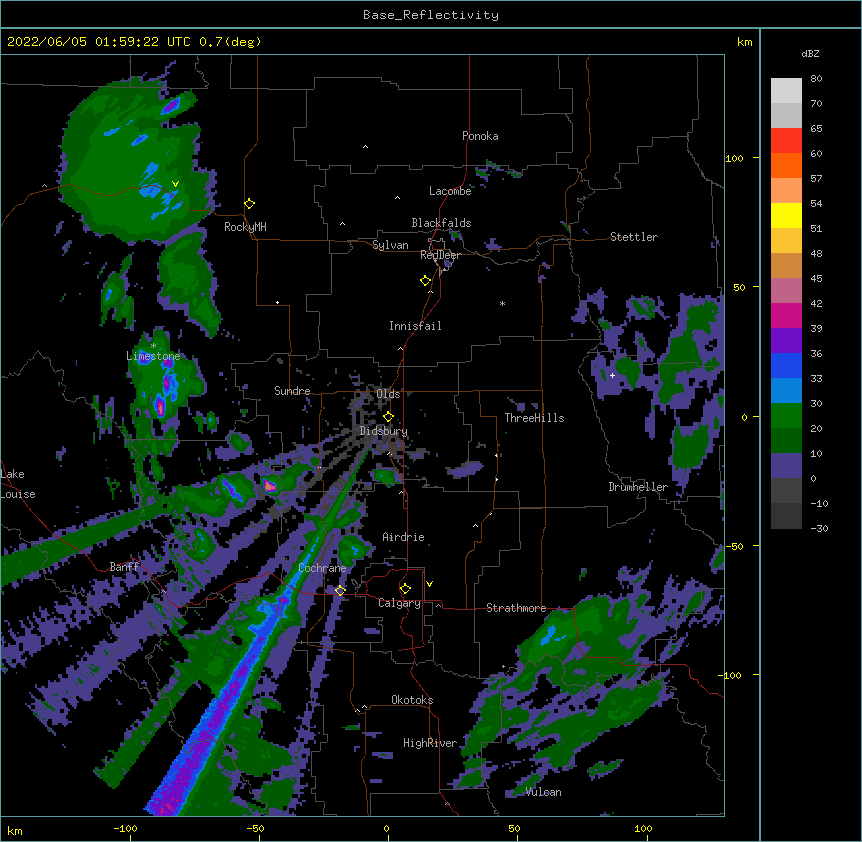Click the HighRiver town label
Image resolution: width=862 pixels, height=842 pixels.
pyautogui.click(x=430, y=743)
